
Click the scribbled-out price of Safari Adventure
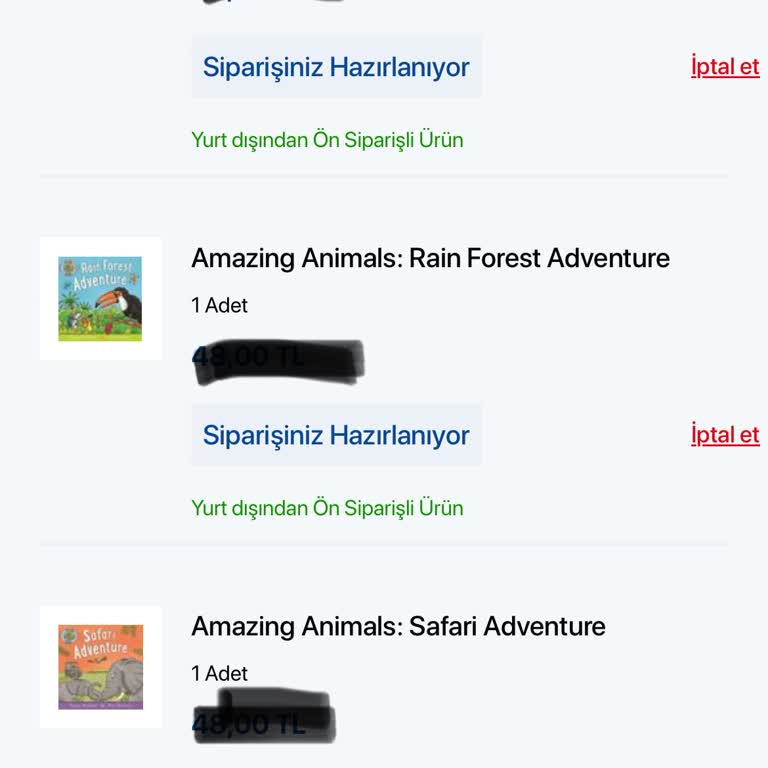coord(262,719)
